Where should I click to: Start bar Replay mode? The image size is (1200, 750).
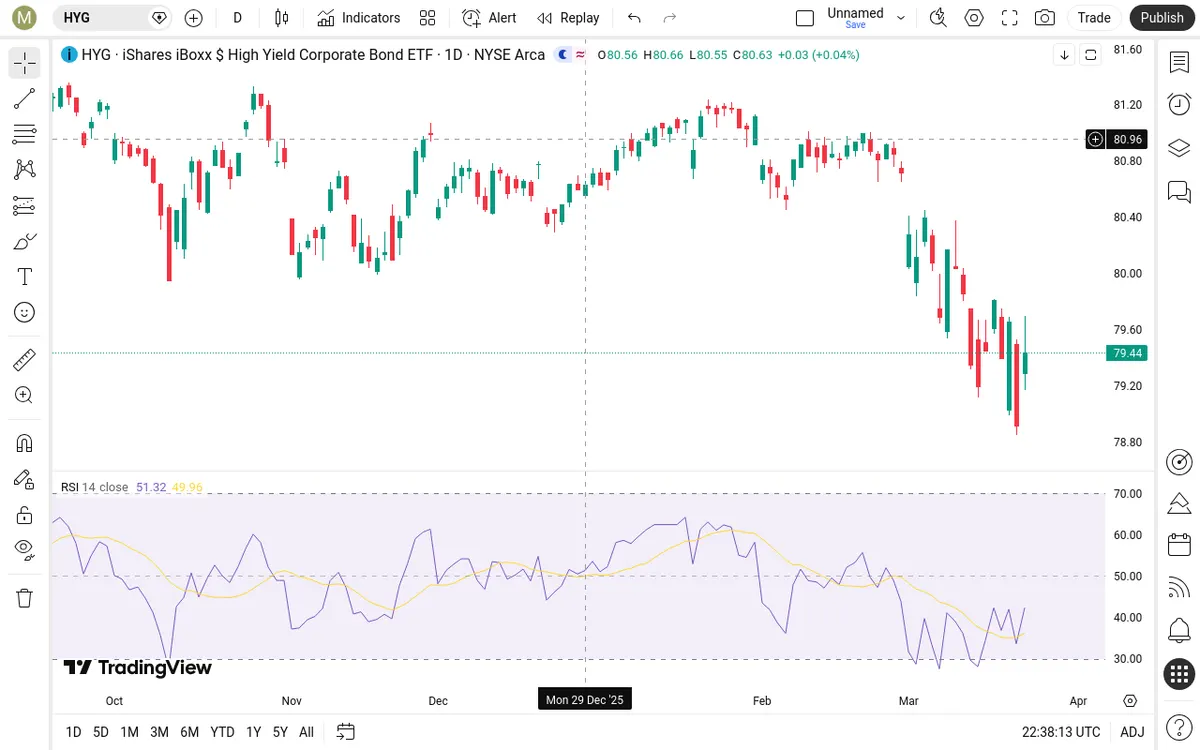click(x=568, y=17)
